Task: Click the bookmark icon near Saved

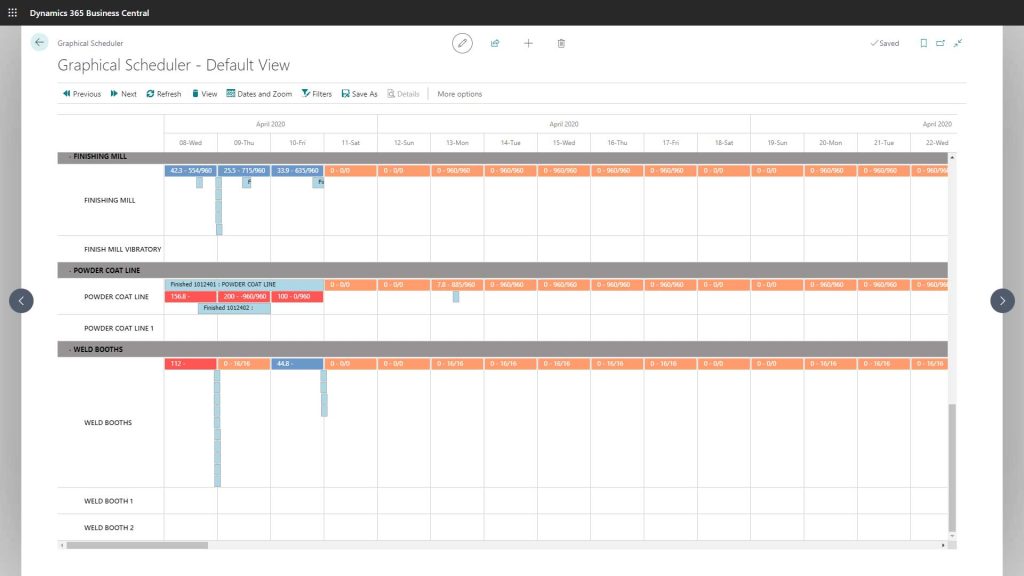Action: click(922, 43)
